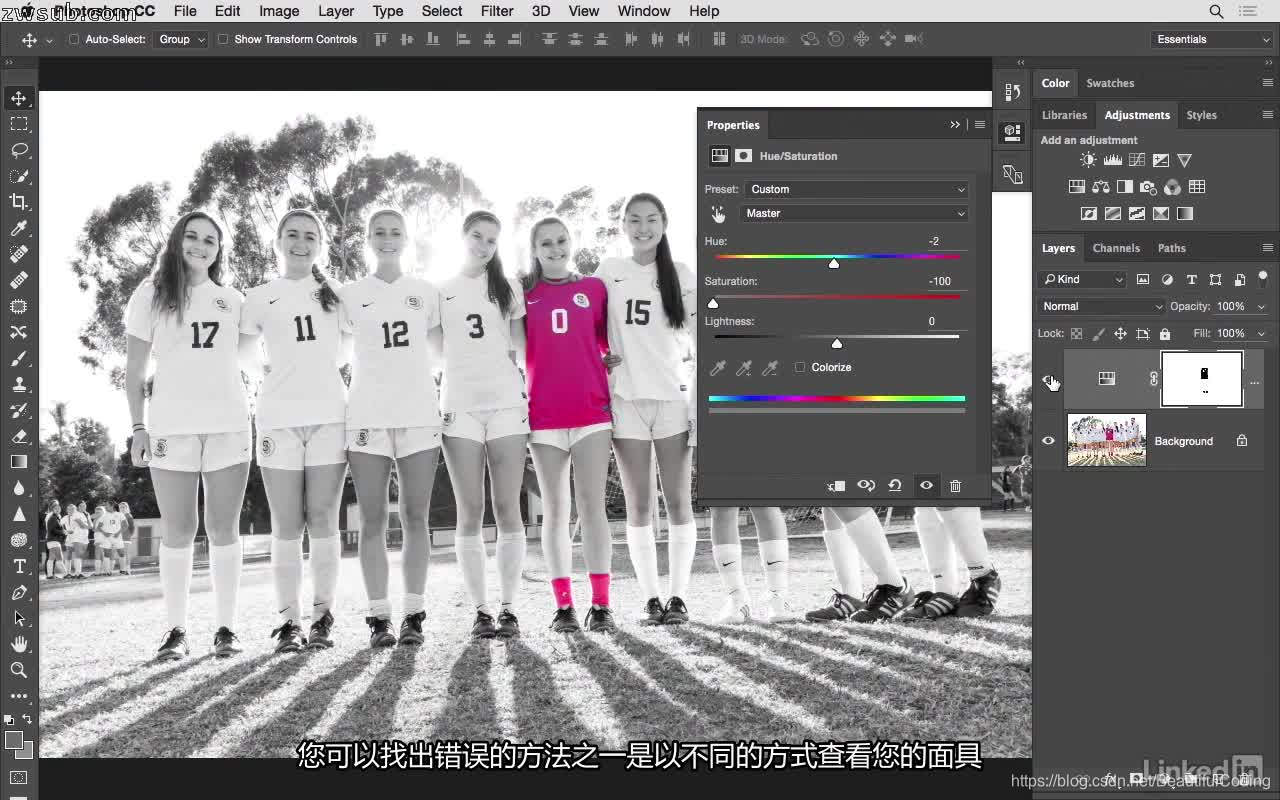
Task: Select the Eyedropper tool in the toolbar
Action: 19,228
